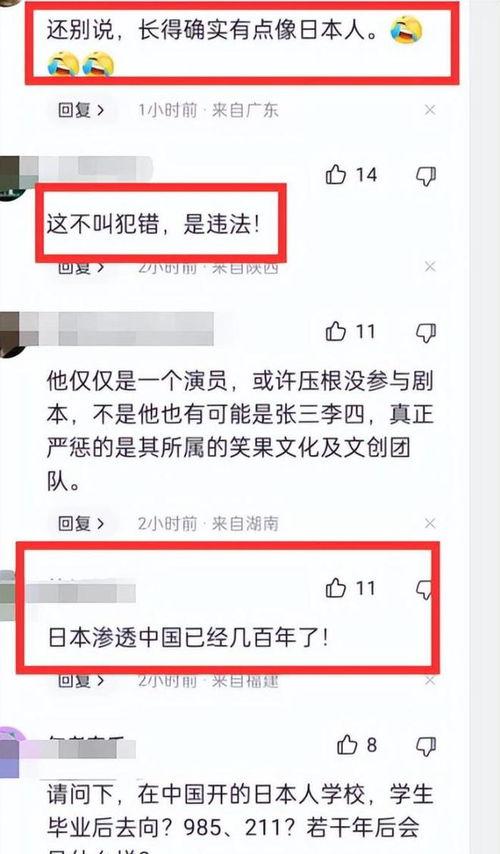Dismiss the Fujian comment with X
Viewport: 500px width, 854px height.
click(430, 680)
